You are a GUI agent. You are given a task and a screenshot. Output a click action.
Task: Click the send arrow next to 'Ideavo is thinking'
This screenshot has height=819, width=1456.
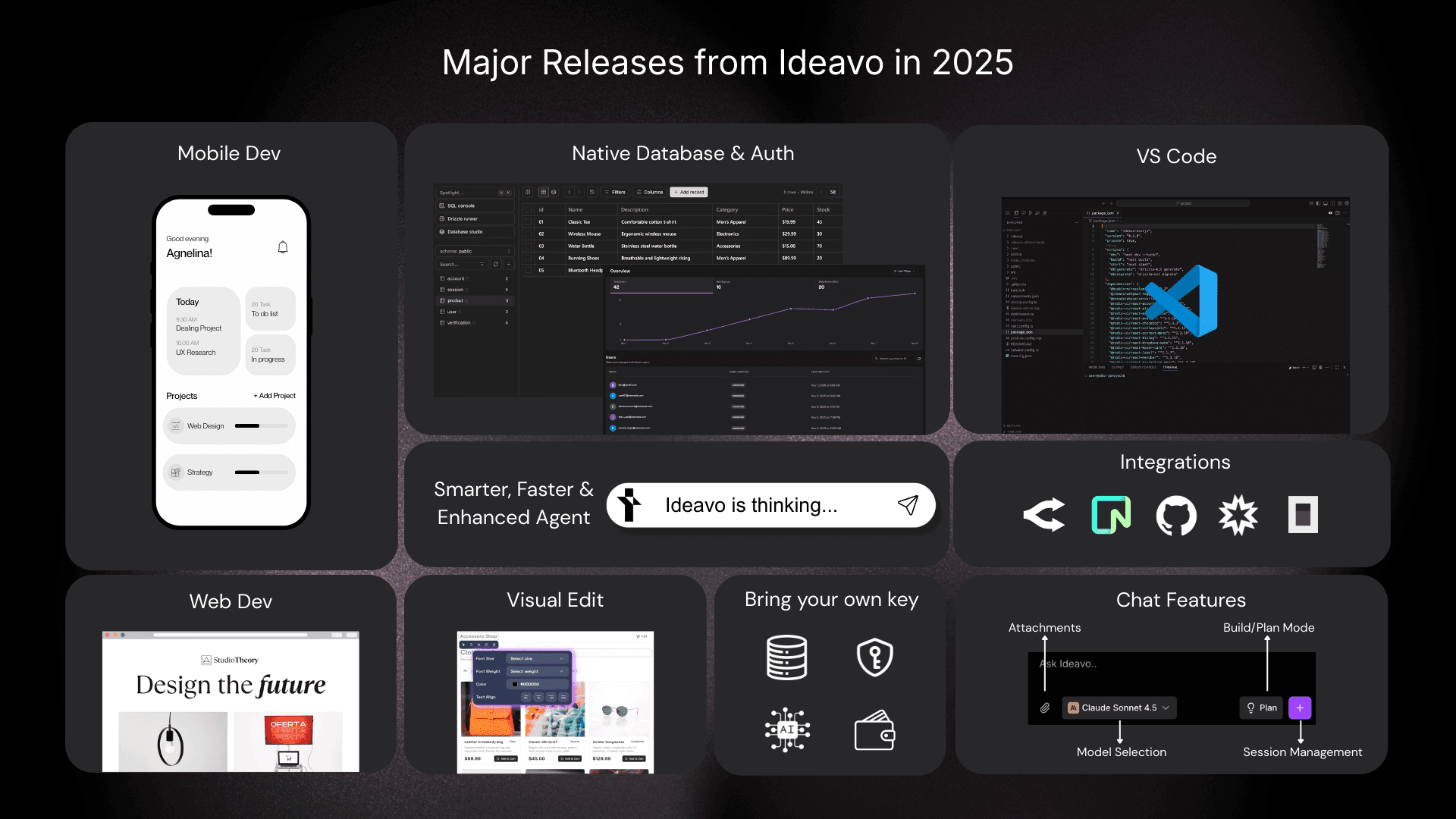tap(908, 505)
